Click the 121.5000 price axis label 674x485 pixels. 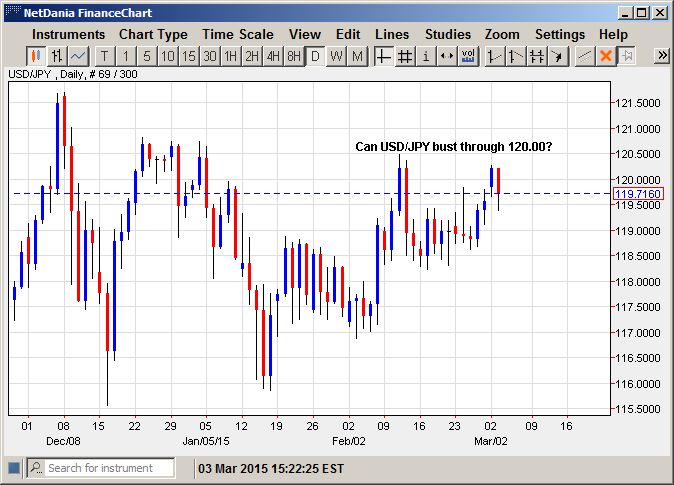(637, 103)
